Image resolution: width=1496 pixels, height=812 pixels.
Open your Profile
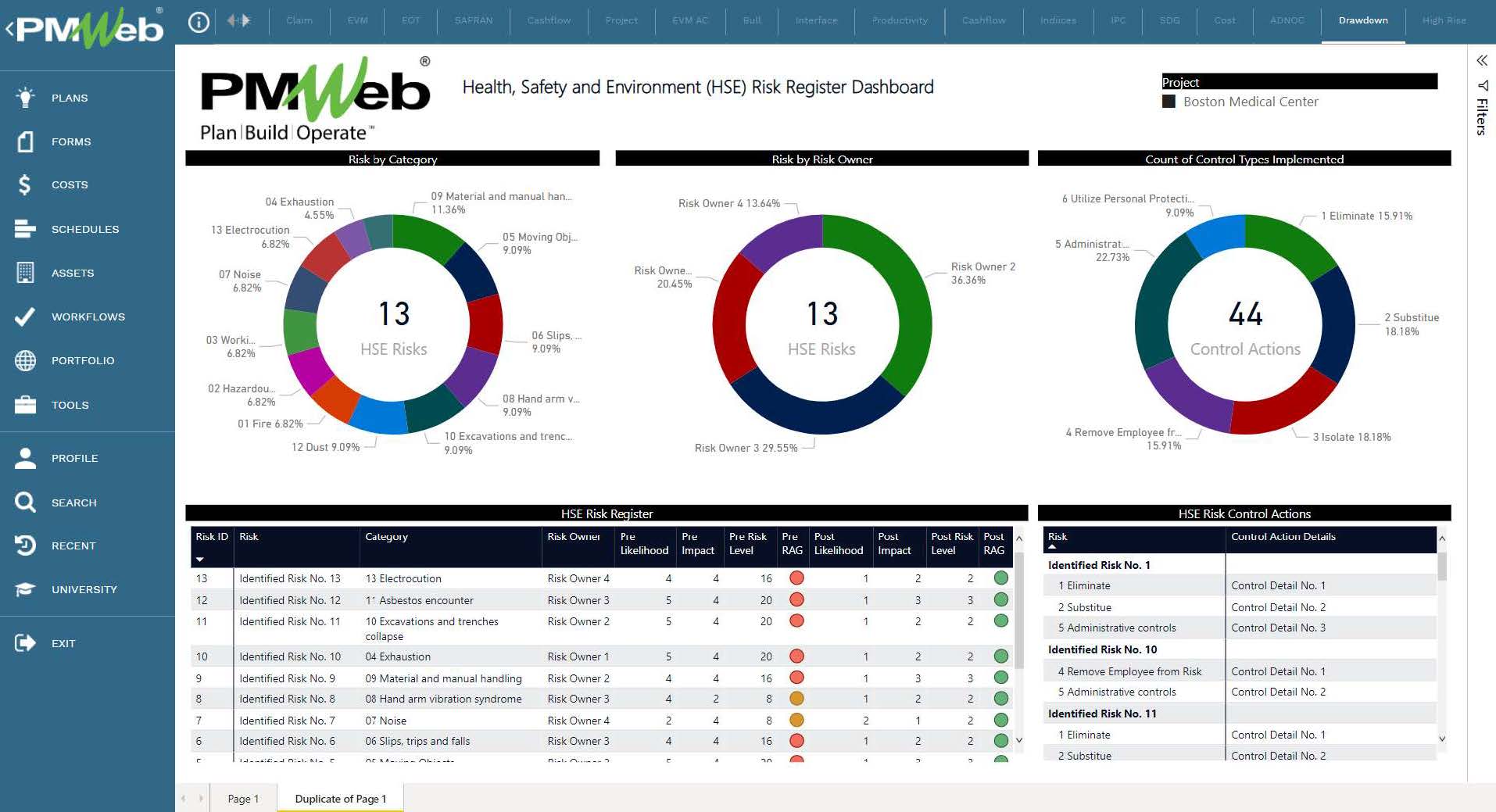(75, 458)
